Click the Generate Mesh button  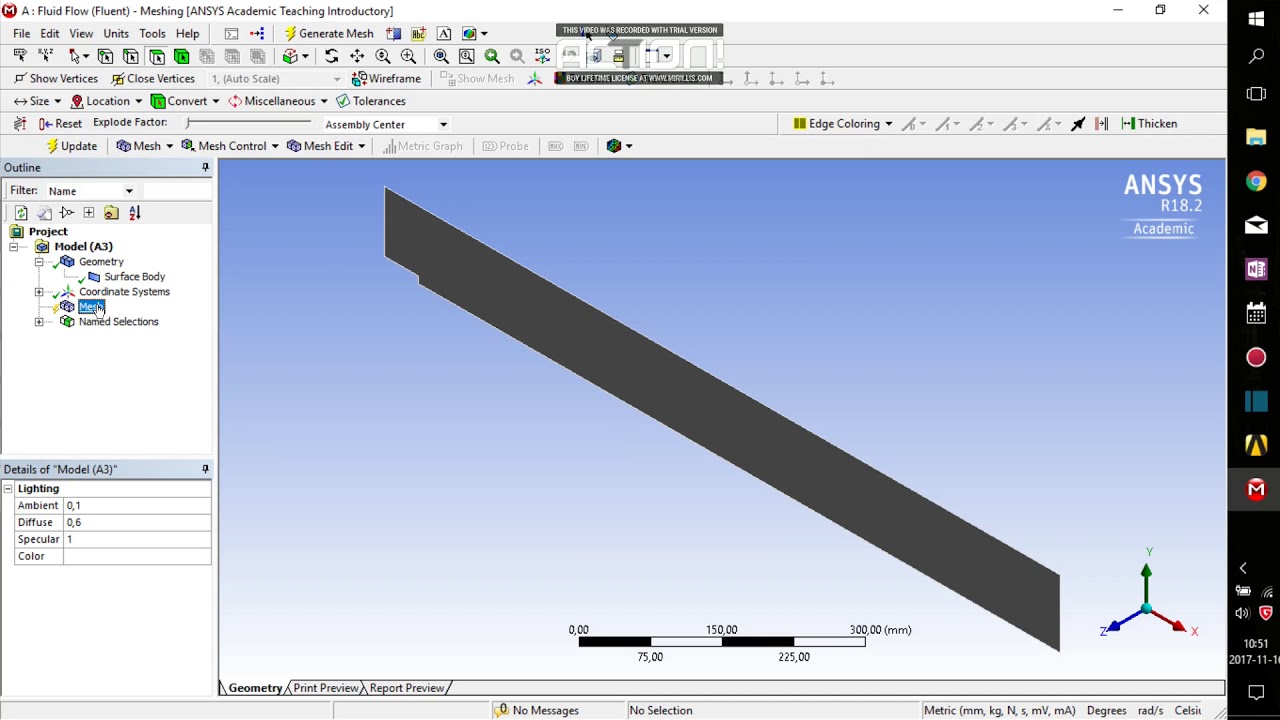328,33
